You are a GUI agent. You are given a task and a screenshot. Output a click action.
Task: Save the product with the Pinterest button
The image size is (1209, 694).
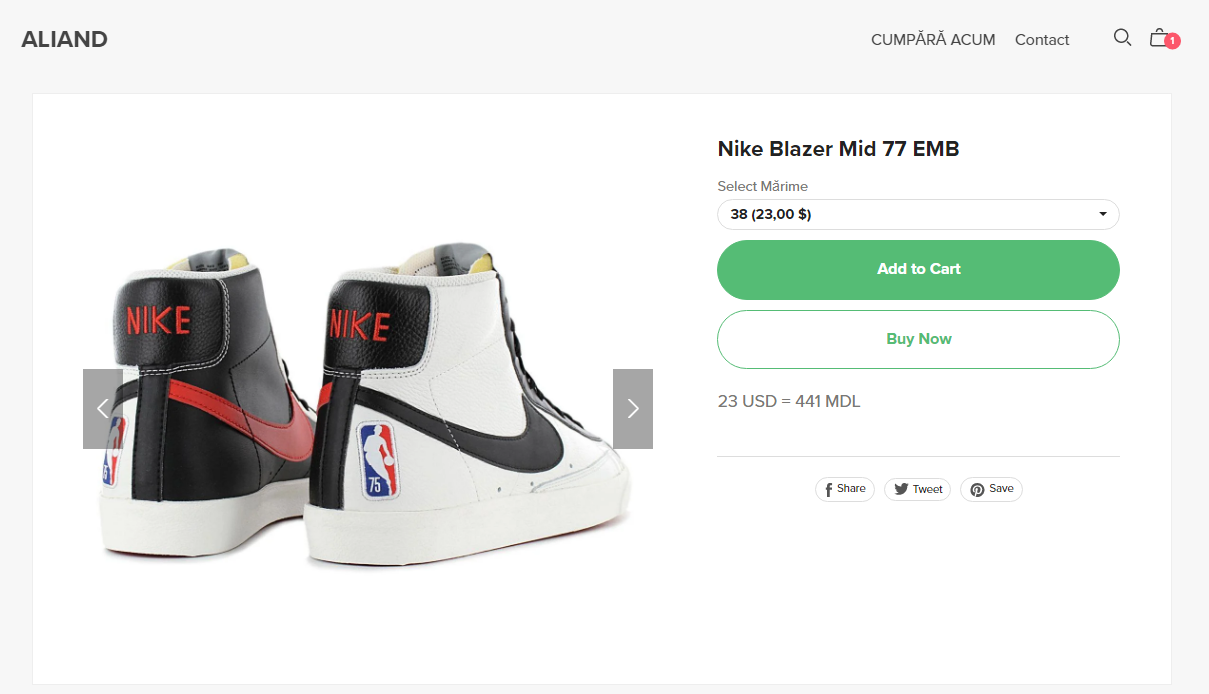(x=991, y=489)
